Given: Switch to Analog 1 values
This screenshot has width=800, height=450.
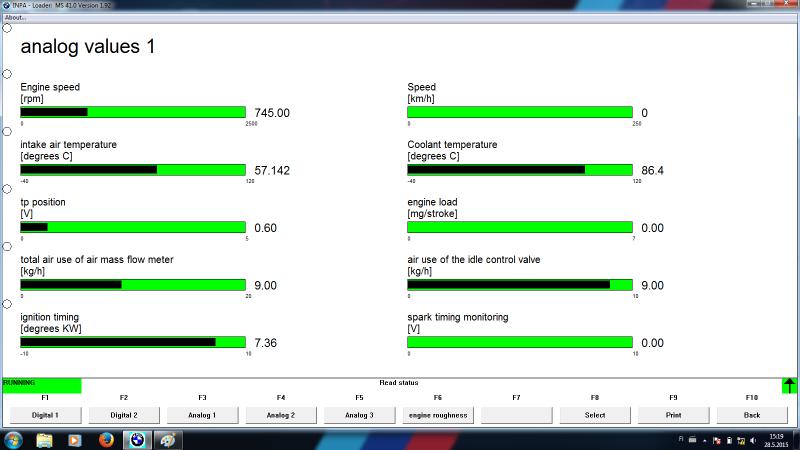Looking at the screenshot, I should point(202,414).
